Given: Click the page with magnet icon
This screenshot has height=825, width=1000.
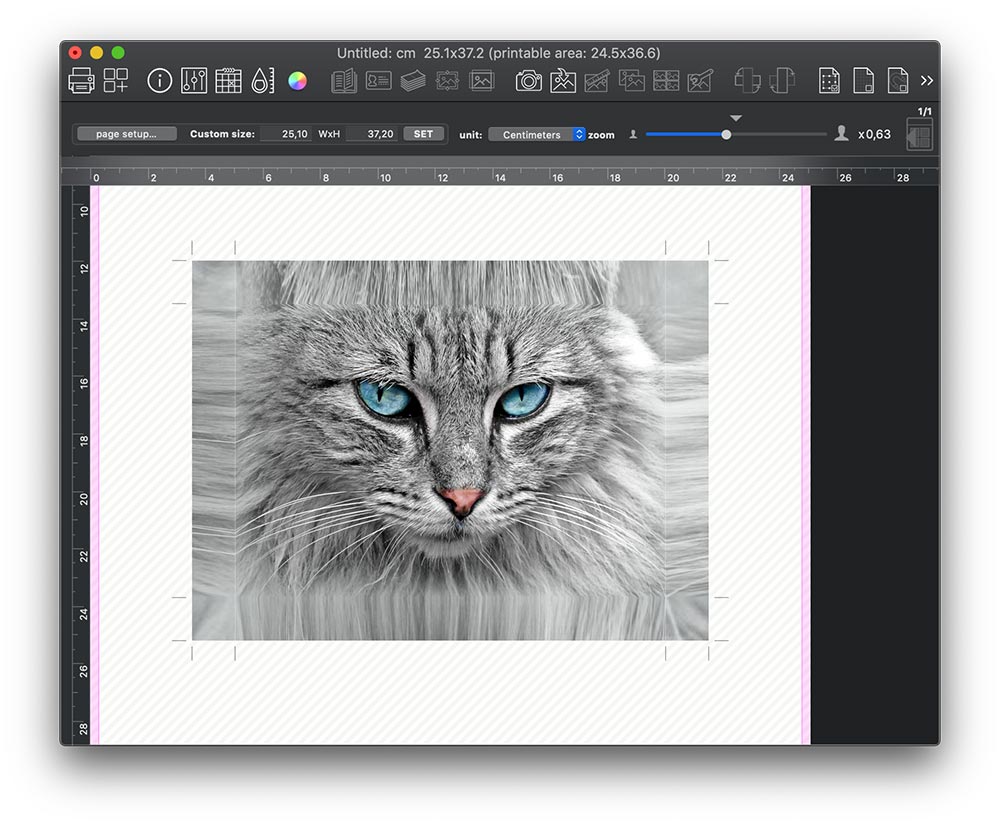Looking at the screenshot, I should pyautogui.click(x=898, y=81).
